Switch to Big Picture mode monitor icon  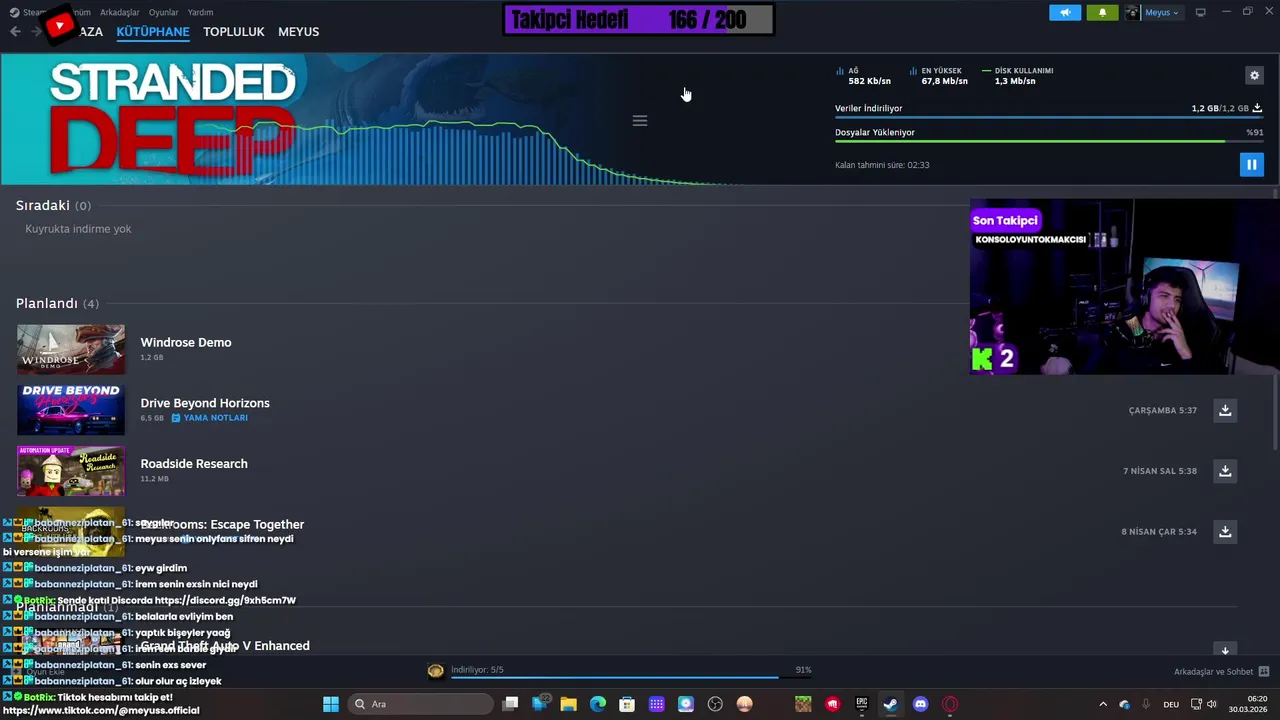click(1201, 12)
